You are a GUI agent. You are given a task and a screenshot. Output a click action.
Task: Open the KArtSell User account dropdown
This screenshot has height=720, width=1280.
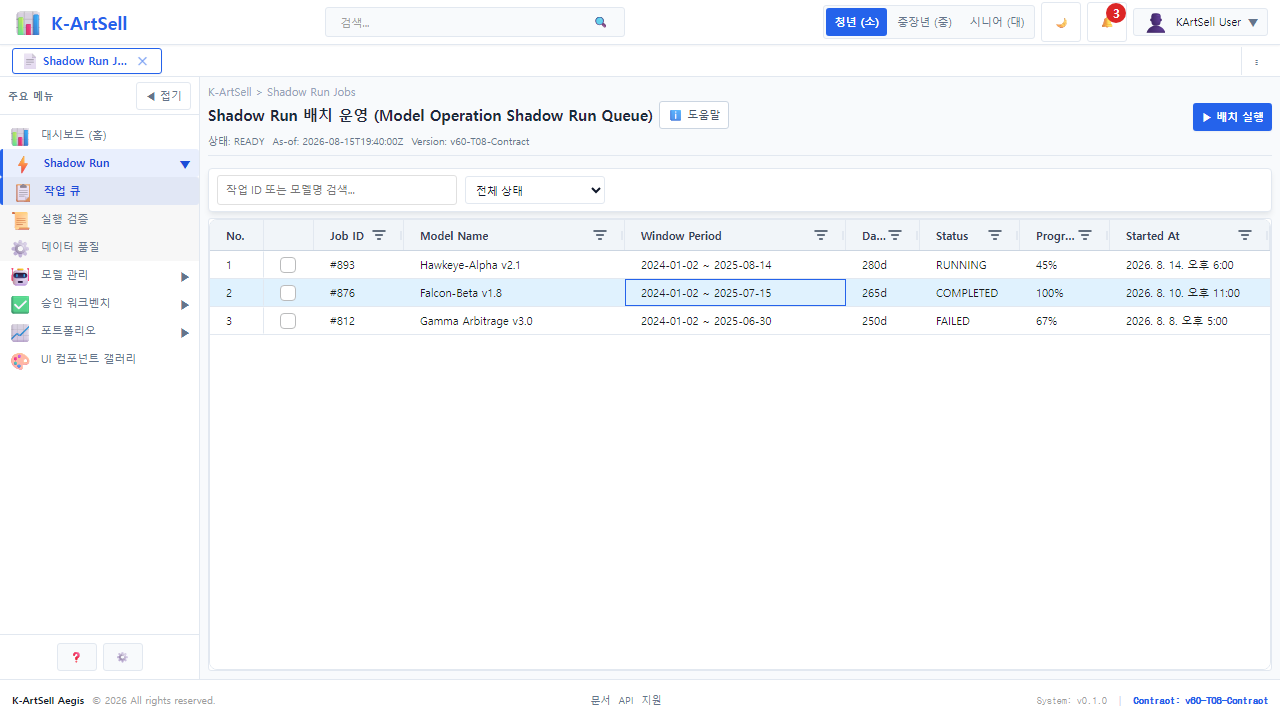pyautogui.click(x=1200, y=22)
